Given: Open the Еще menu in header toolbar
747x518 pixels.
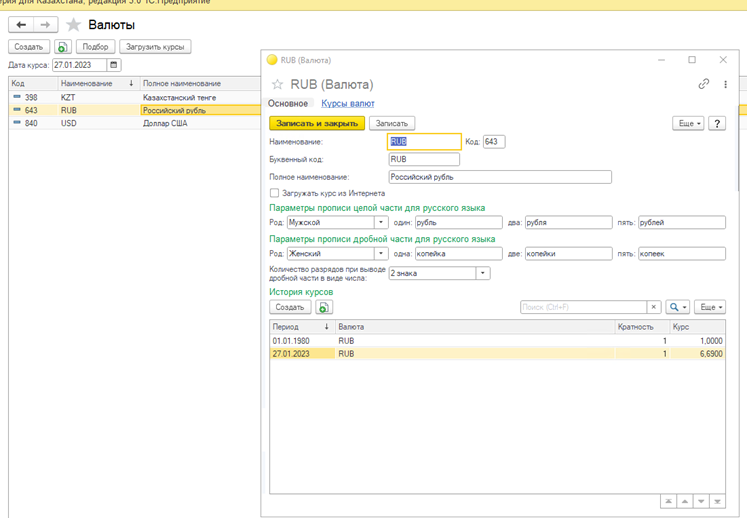Looking at the screenshot, I should (x=686, y=124).
